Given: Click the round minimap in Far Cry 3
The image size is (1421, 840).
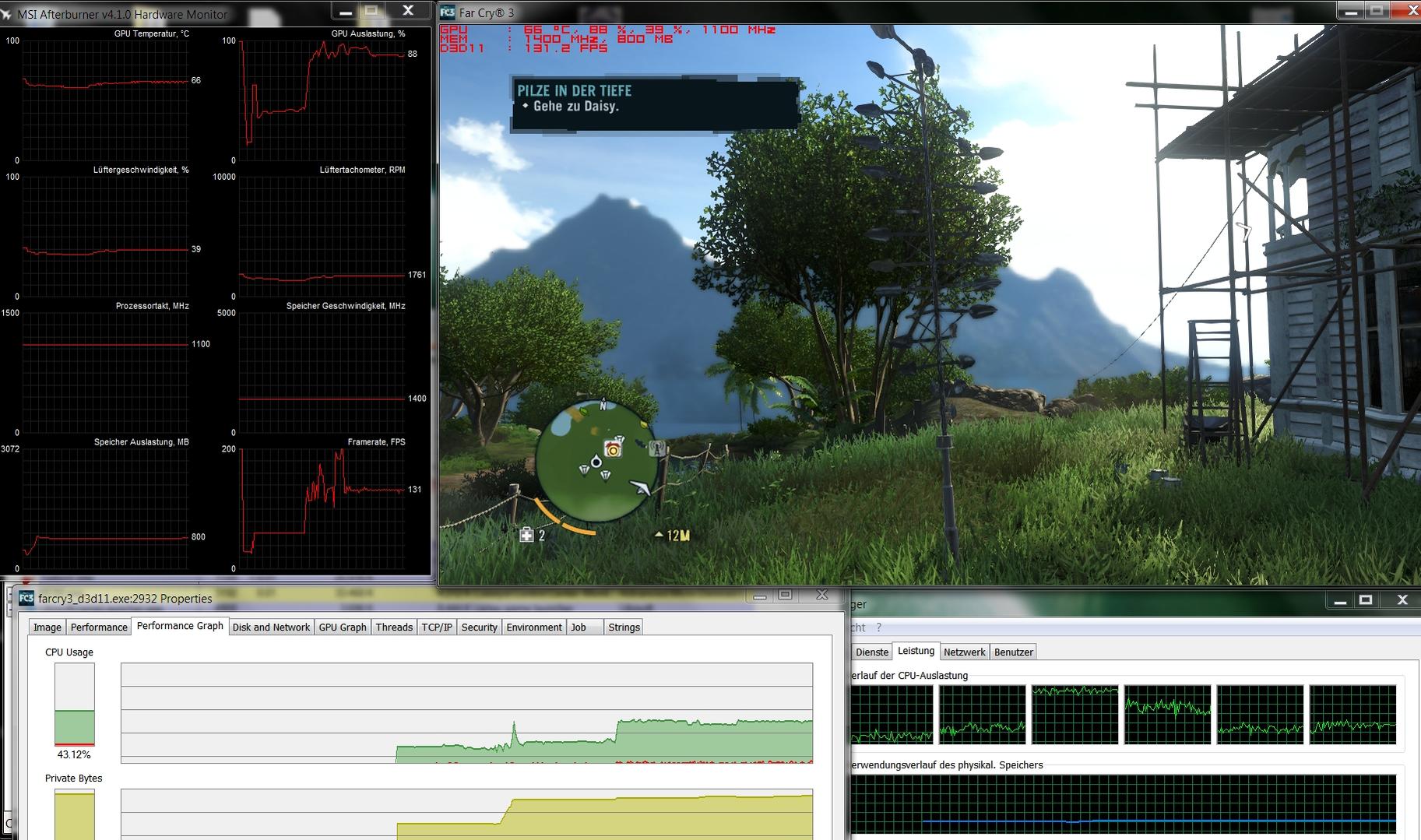Looking at the screenshot, I should [596, 462].
